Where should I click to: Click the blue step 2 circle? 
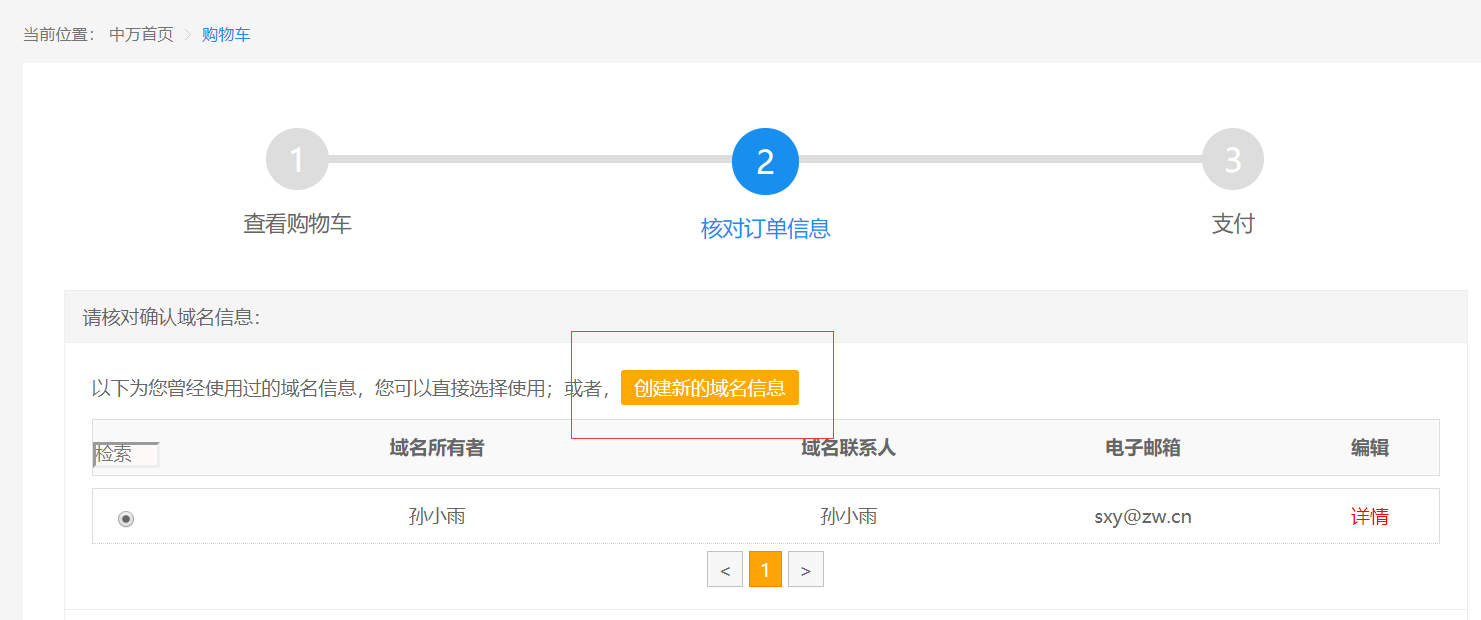[x=765, y=161]
